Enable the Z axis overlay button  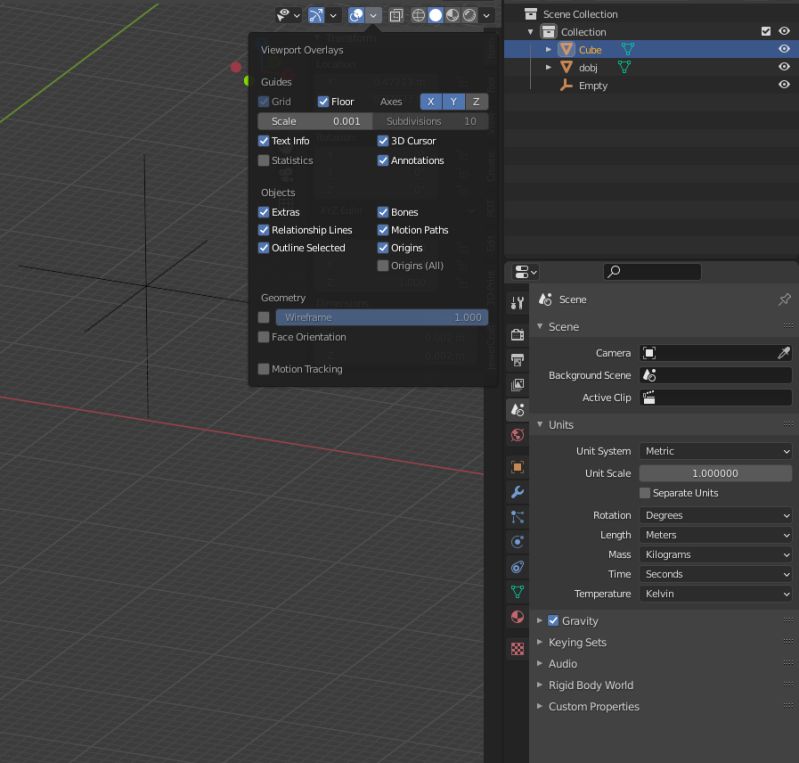click(476, 101)
